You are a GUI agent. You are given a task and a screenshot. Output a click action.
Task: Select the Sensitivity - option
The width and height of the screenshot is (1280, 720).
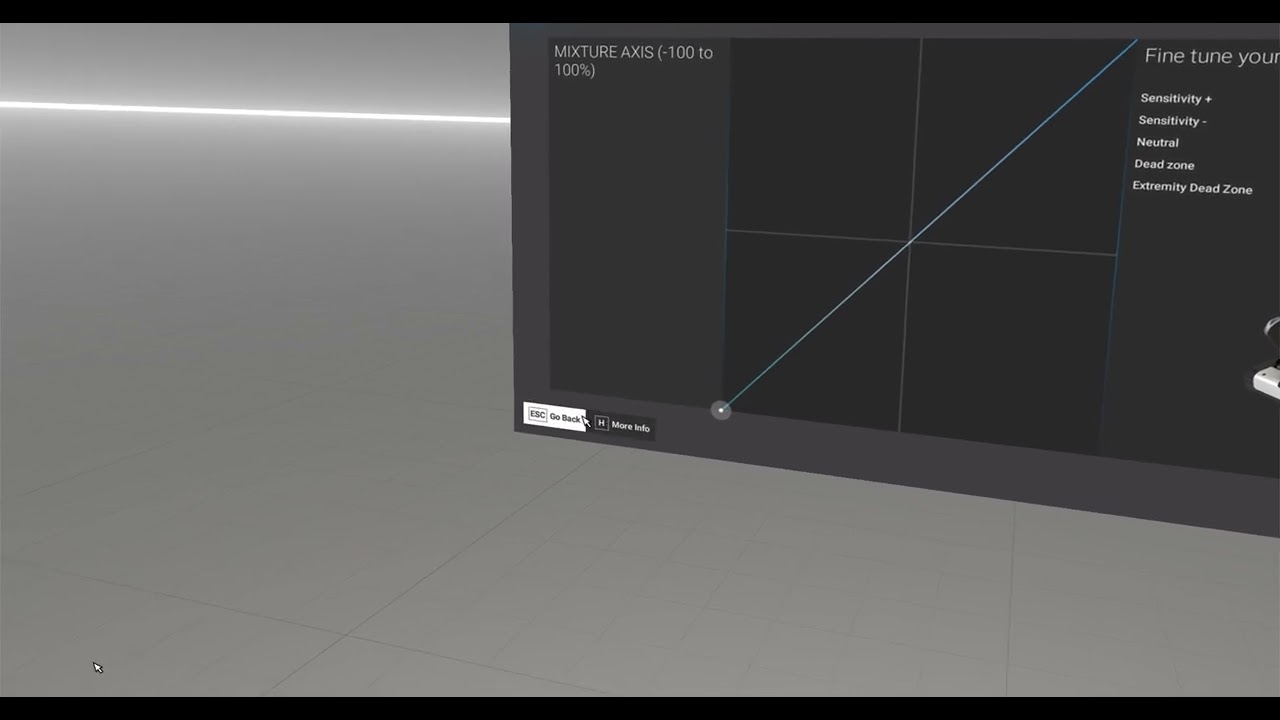pyautogui.click(x=1172, y=120)
